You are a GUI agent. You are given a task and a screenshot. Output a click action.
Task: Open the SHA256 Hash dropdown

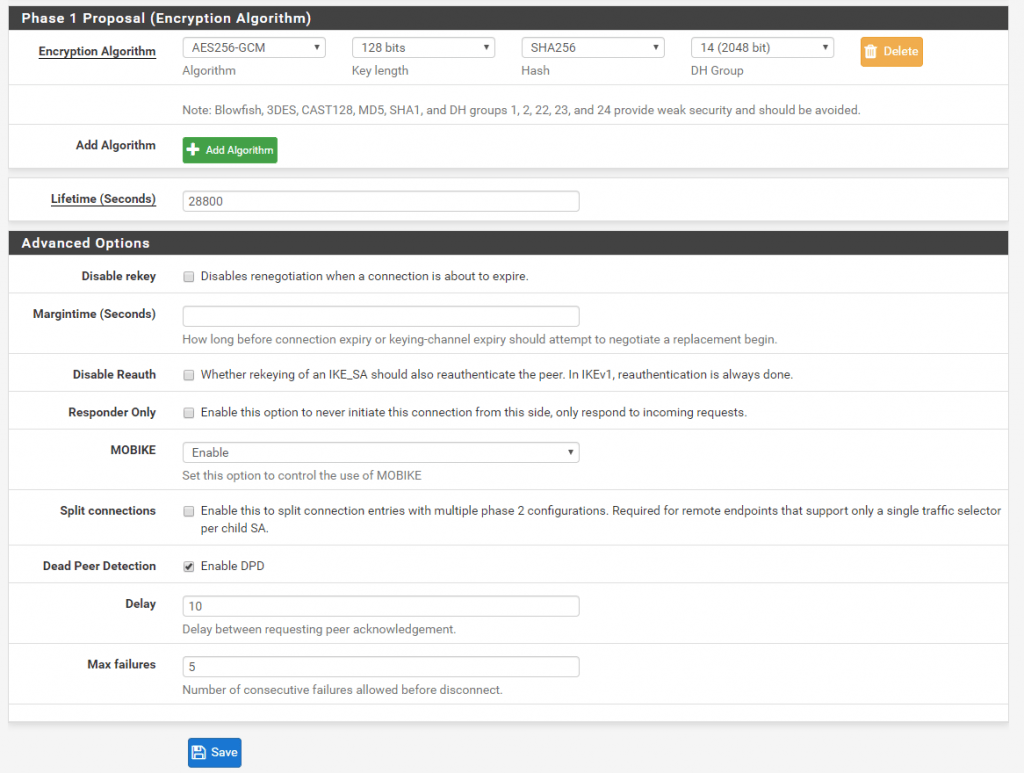[593, 48]
